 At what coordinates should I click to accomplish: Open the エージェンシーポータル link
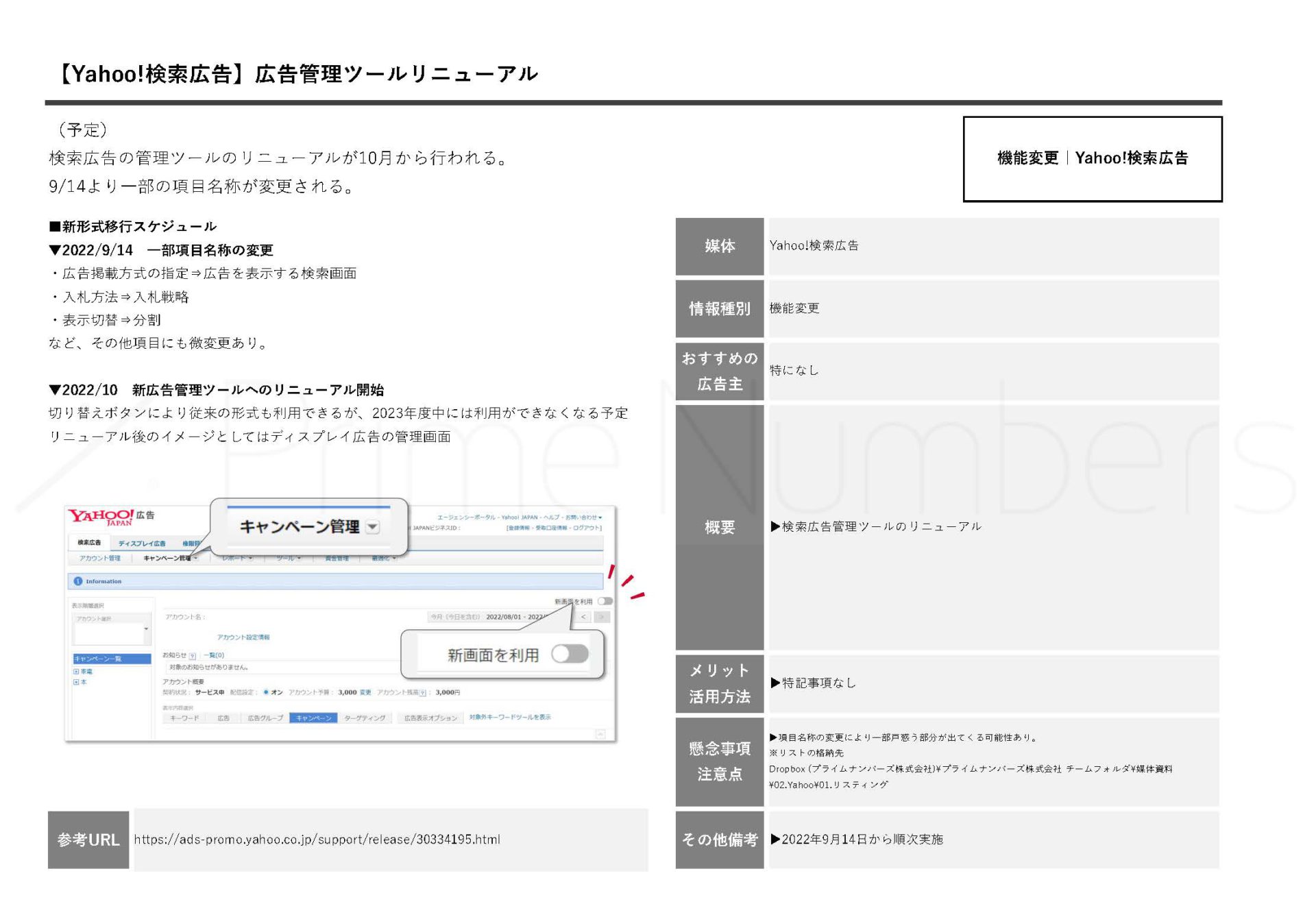[x=467, y=517]
